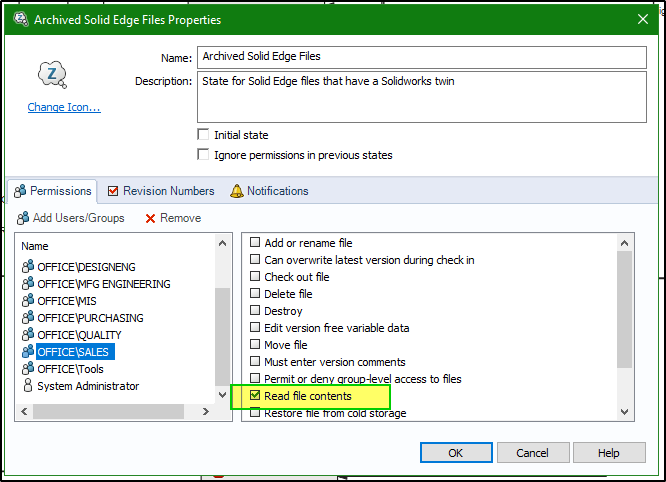Screen dimensions: 666x482
Task: Check Restore file from cold storage
Action: 255,412
